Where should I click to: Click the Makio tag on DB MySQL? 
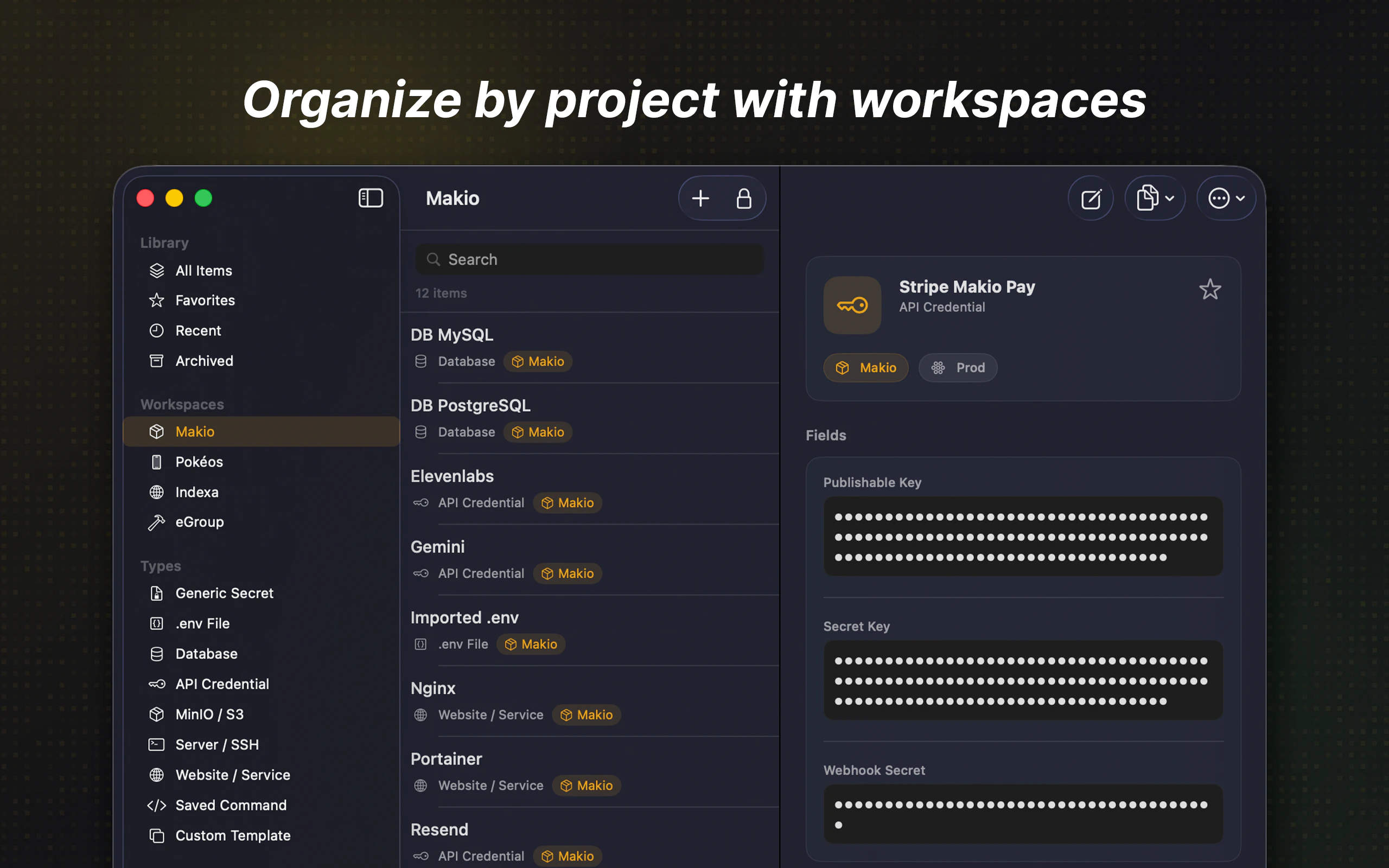pyautogui.click(x=537, y=361)
